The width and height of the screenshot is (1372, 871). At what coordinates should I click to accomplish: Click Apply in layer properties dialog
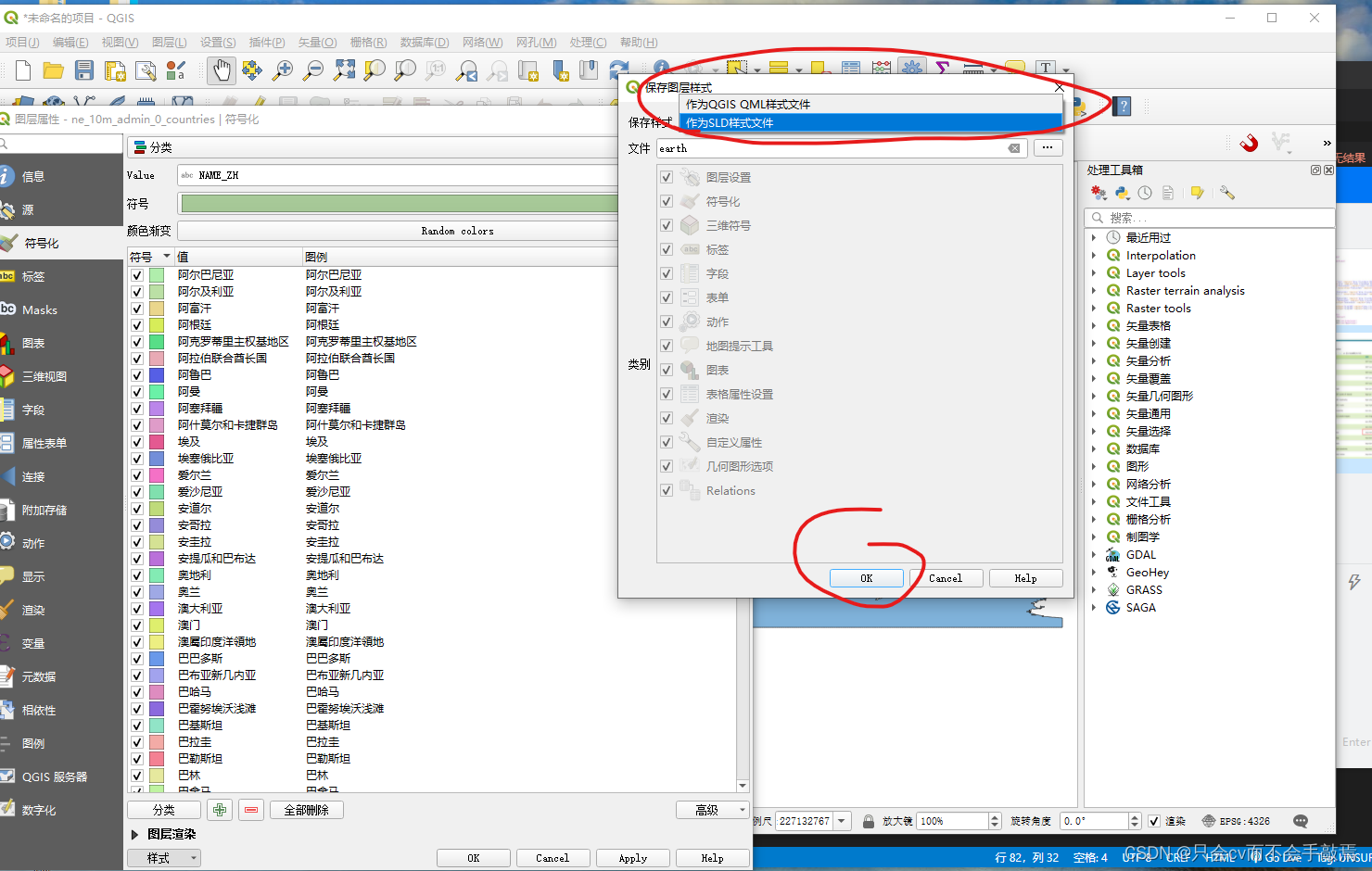click(x=633, y=858)
